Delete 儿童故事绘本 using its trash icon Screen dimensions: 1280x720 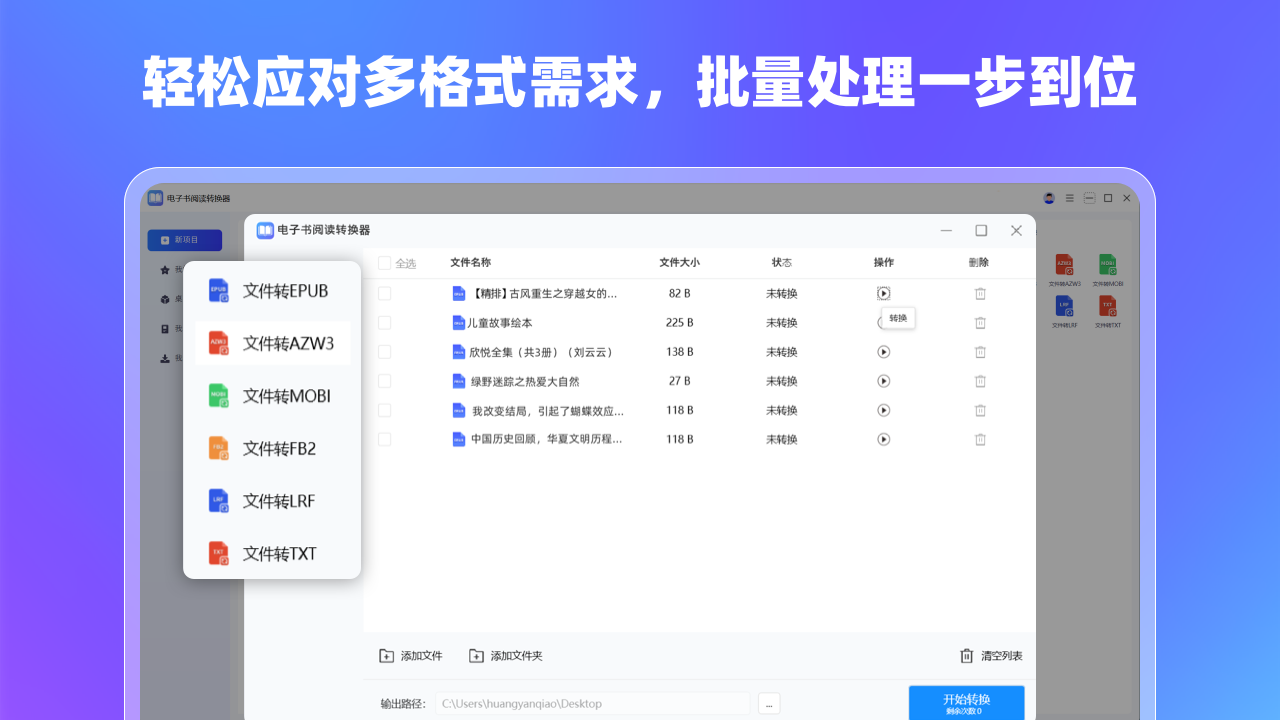(x=980, y=322)
